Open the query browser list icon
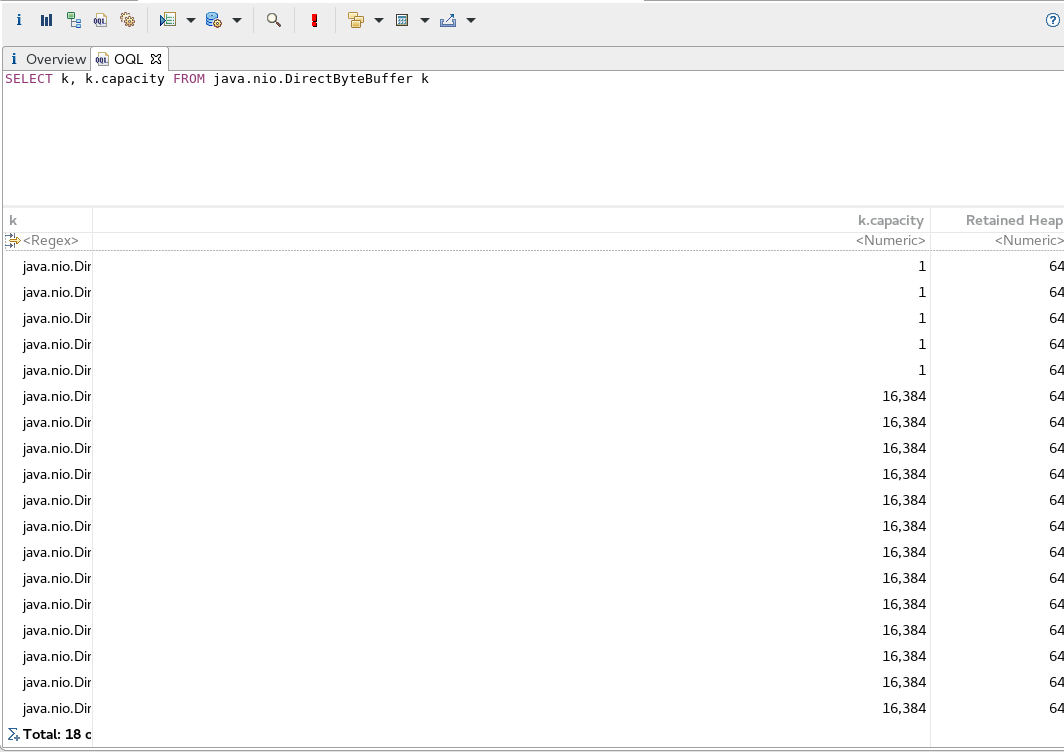This screenshot has height=752, width=1064. pyautogui.click(x=170, y=20)
